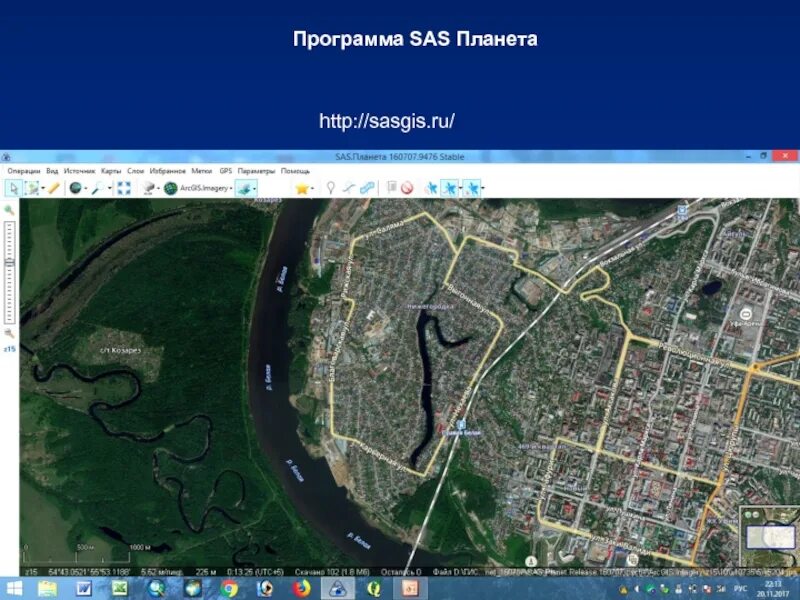Click the yellow favorites star icon
This screenshot has width=800, height=600.
pyautogui.click(x=301, y=188)
